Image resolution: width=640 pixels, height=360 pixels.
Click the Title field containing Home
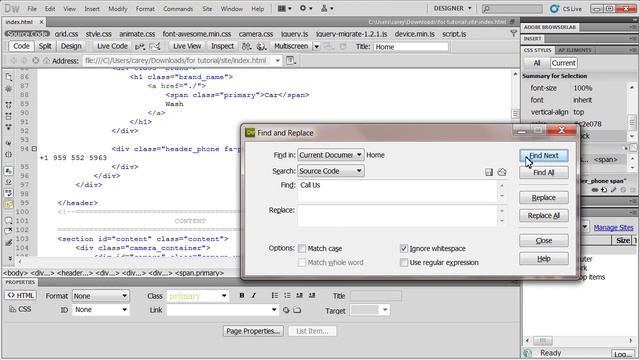(x=411, y=47)
